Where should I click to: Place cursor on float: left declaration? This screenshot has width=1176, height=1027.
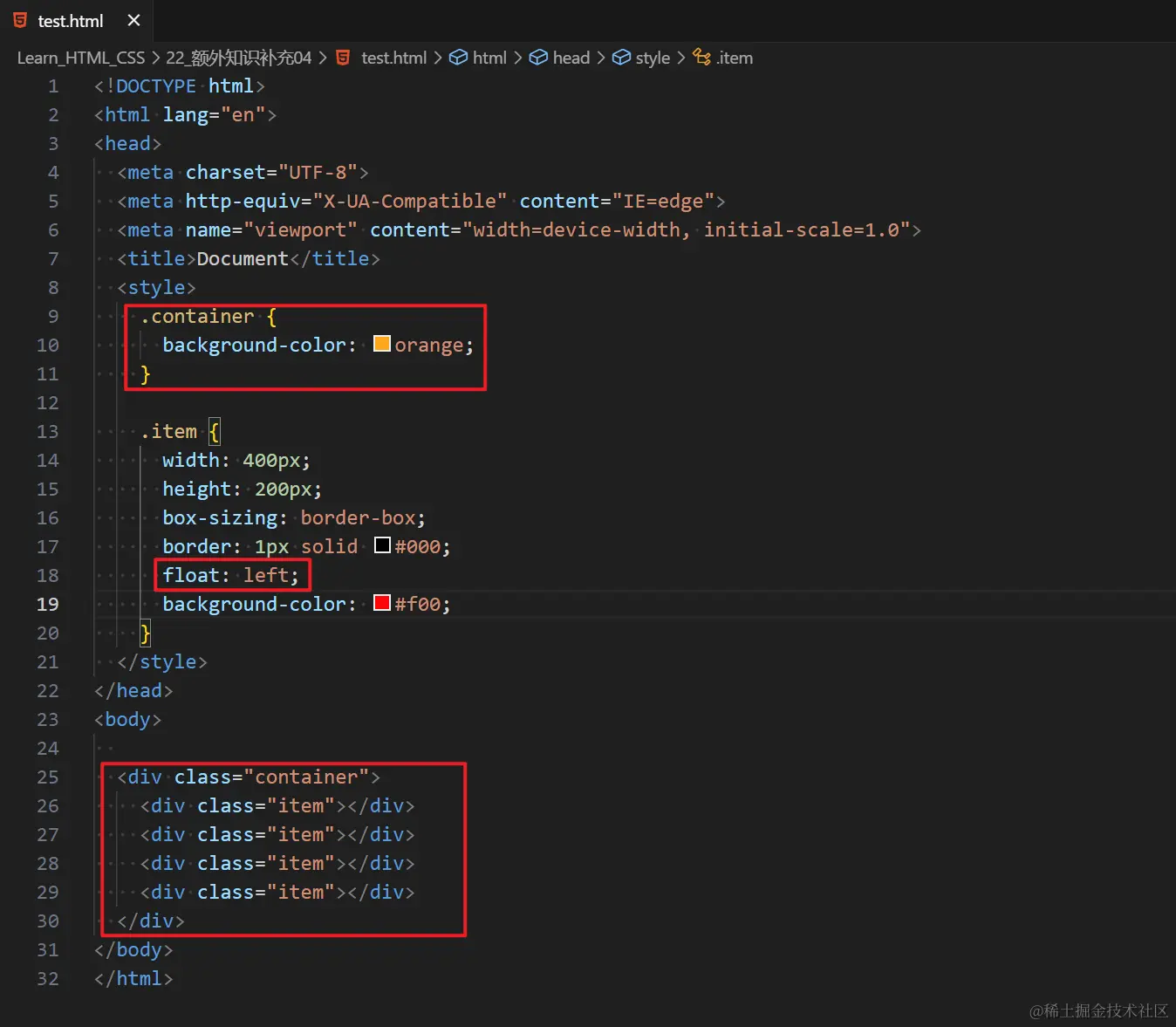coord(230,575)
